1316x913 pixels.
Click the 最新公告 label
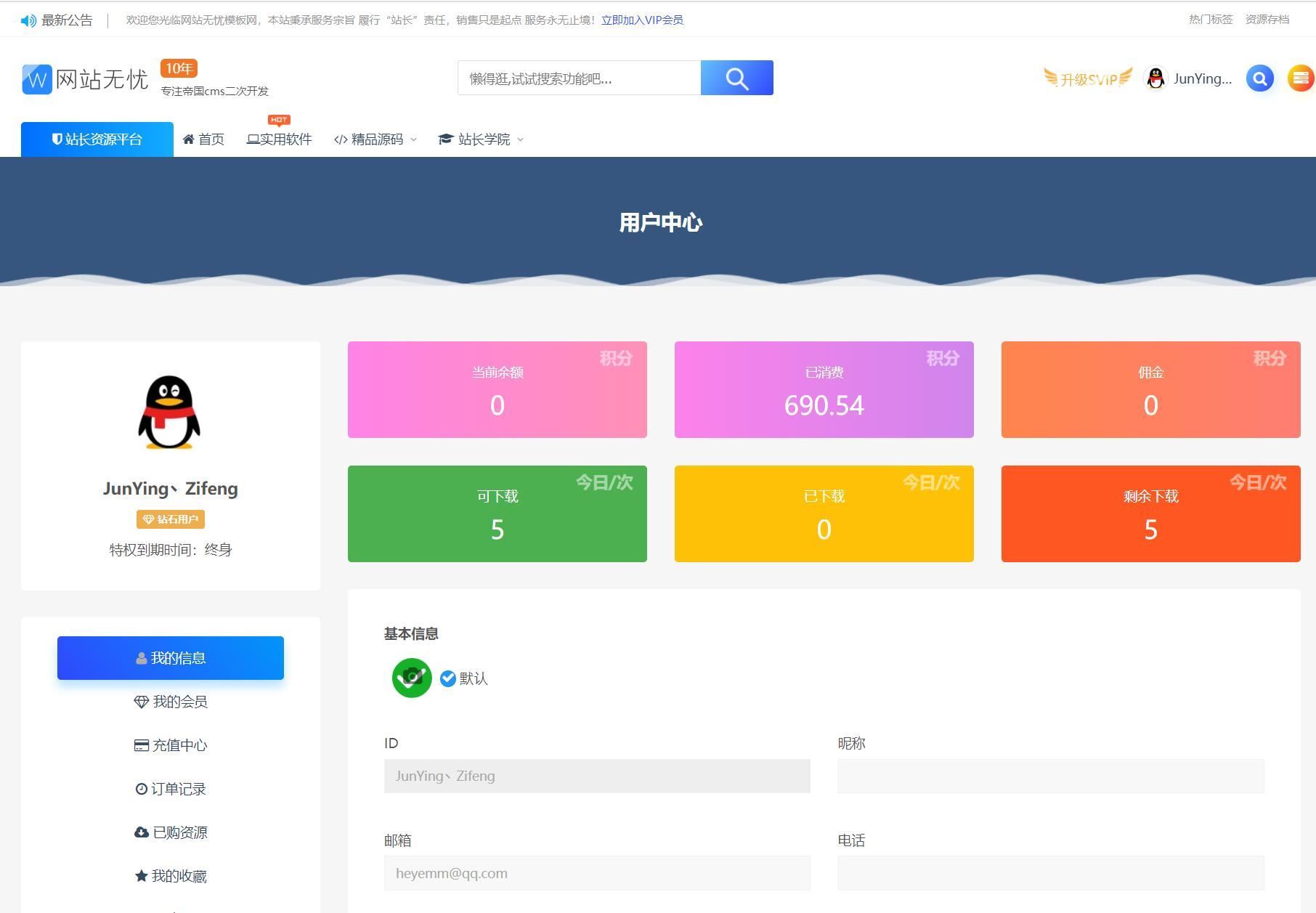coord(67,20)
